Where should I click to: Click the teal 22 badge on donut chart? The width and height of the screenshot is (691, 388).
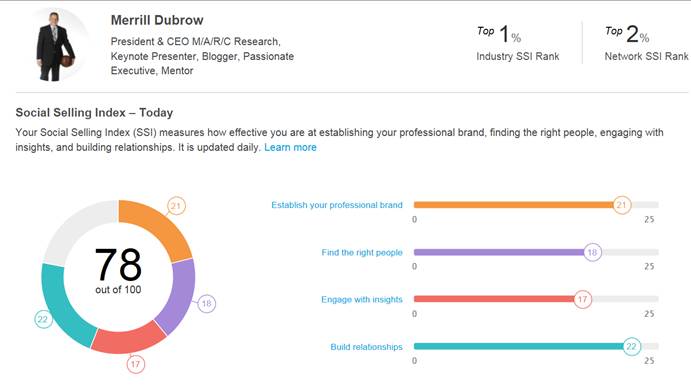pyautogui.click(x=43, y=319)
